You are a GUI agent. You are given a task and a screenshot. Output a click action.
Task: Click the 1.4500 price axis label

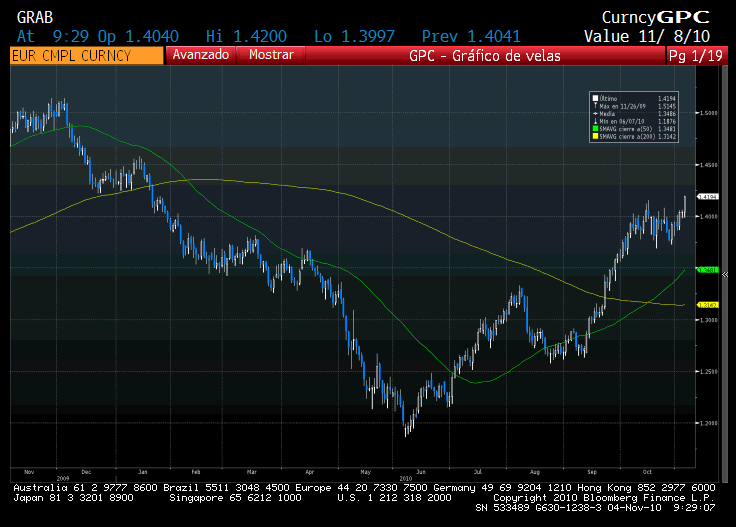click(709, 165)
